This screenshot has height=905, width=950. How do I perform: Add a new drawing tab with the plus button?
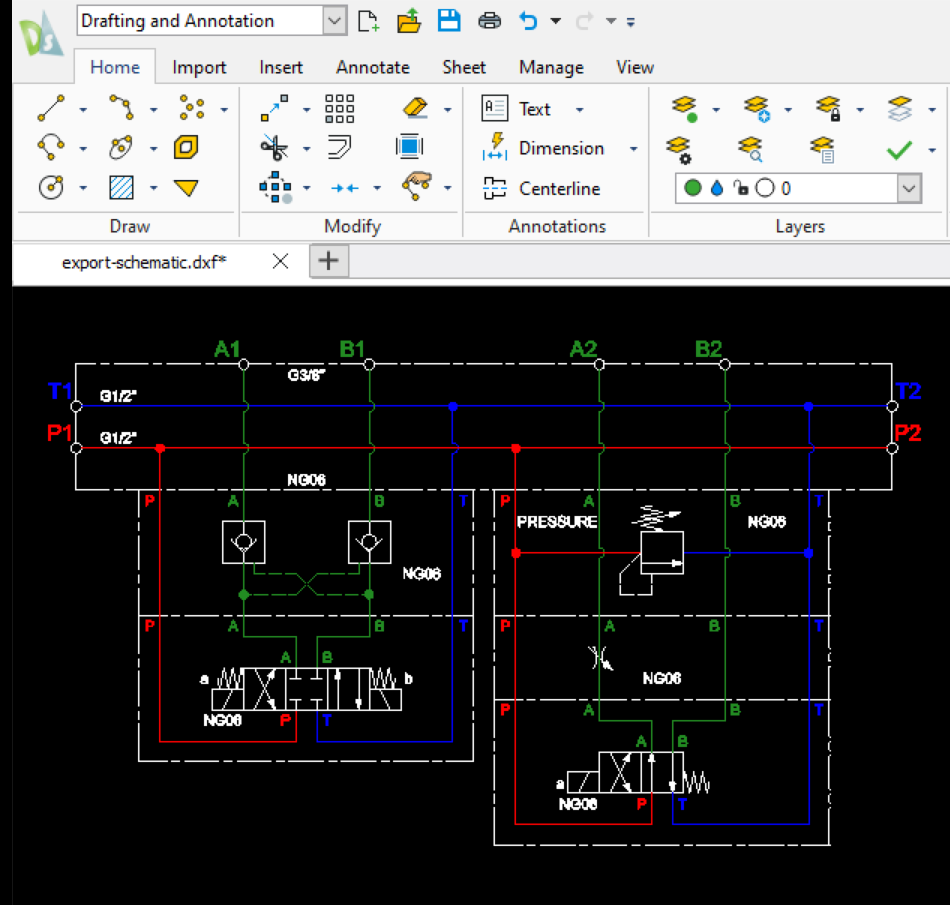tap(327, 261)
